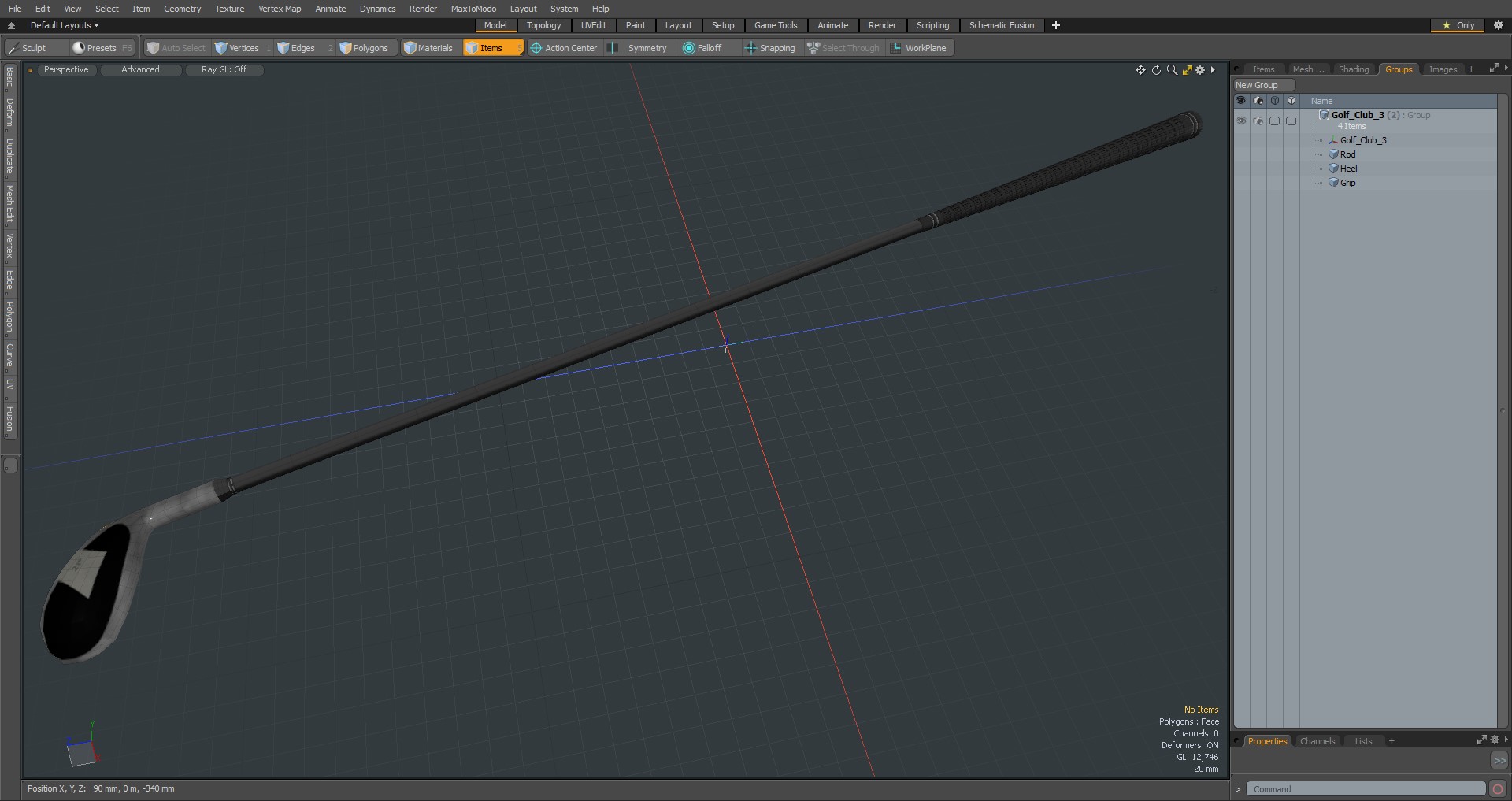Maximize the Properties panel with its arrows icon
The image size is (1512, 801).
click(1481, 740)
